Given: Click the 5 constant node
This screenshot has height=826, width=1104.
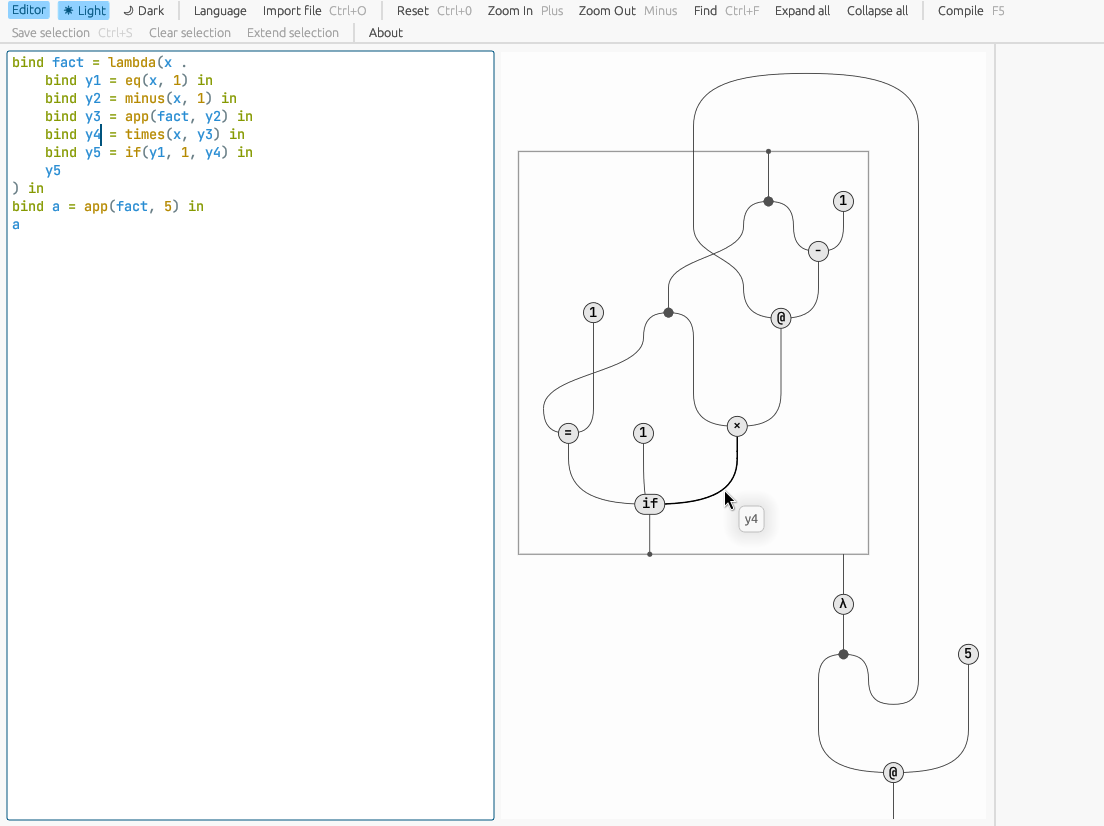Looking at the screenshot, I should click(967, 654).
